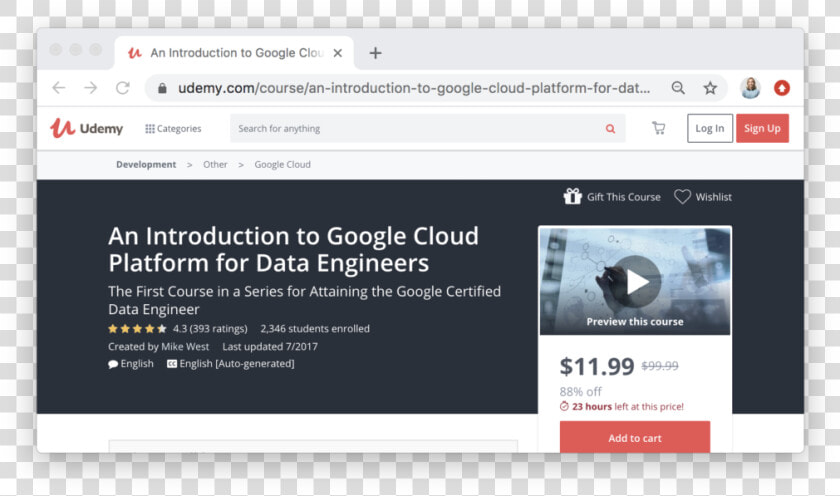Open the Google Cloud breadcrumb link
This screenshot has height=496, width=840.
tap(282, 164)
